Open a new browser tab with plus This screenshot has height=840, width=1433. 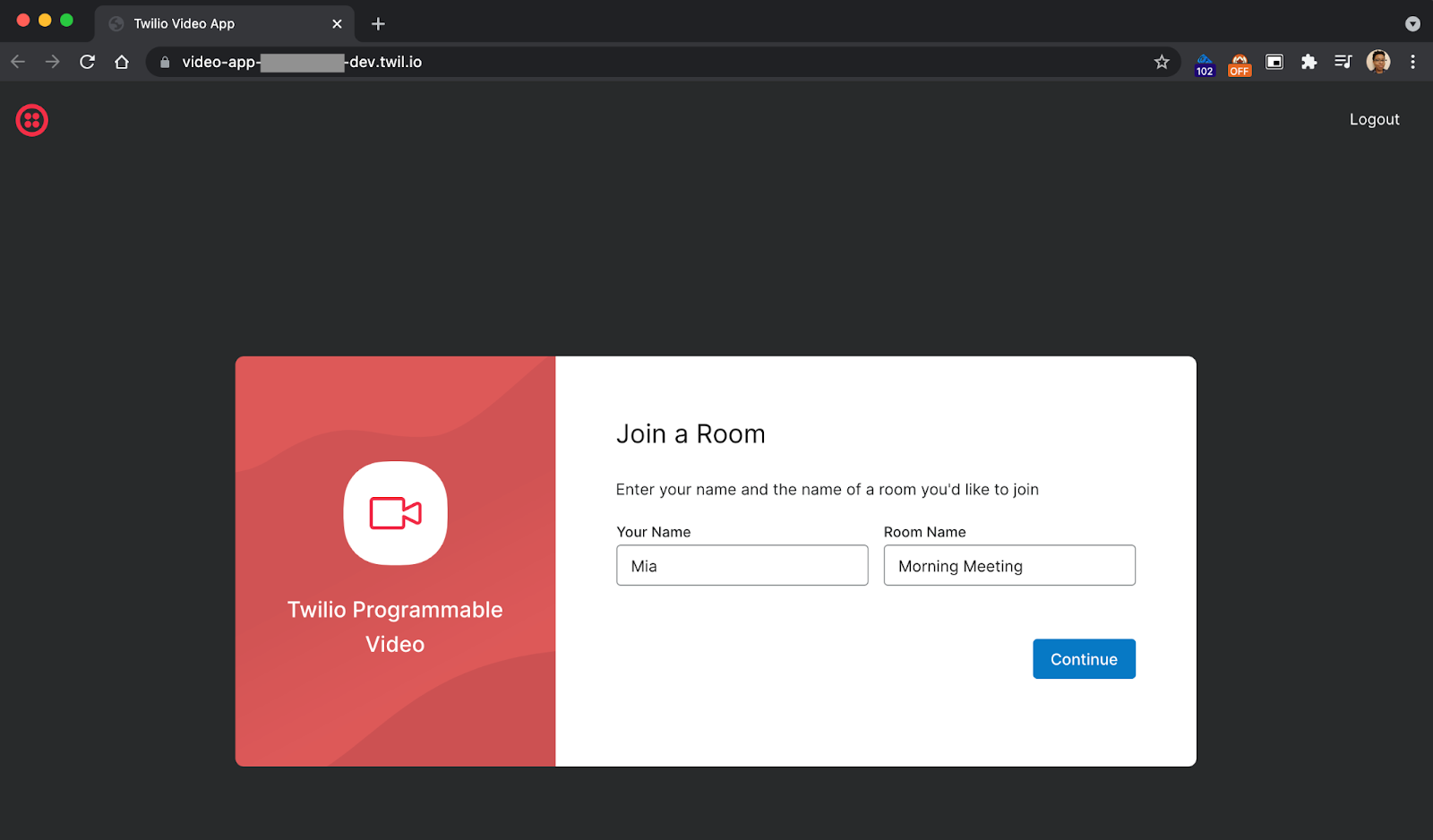(x=378, y=24)
